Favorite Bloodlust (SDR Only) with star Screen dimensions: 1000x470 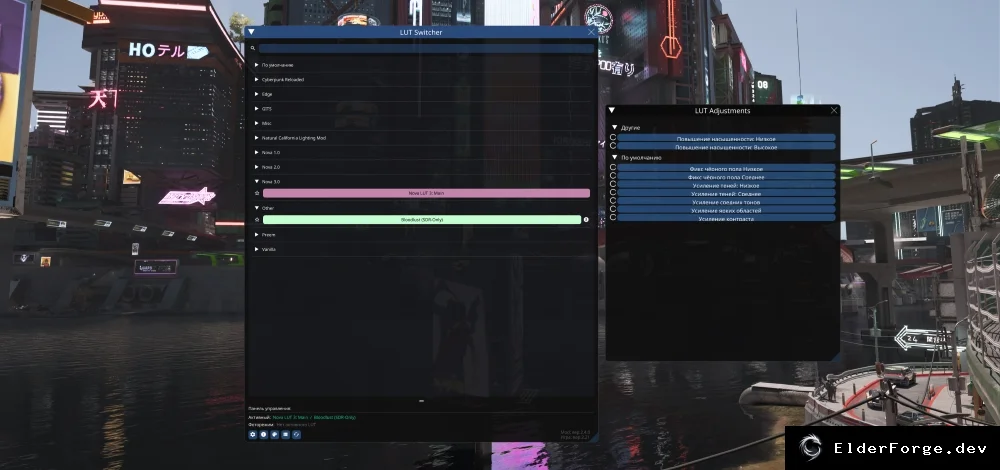tap(257, 220)
